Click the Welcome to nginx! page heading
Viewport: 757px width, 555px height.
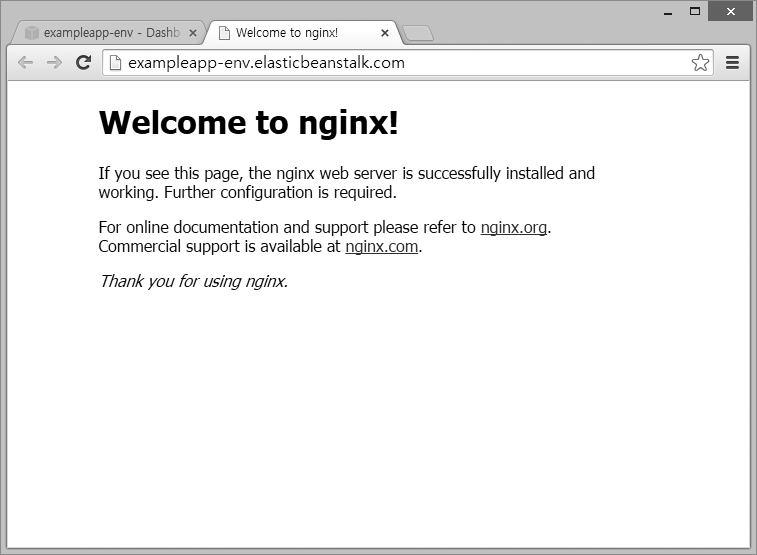coord(248,123)
